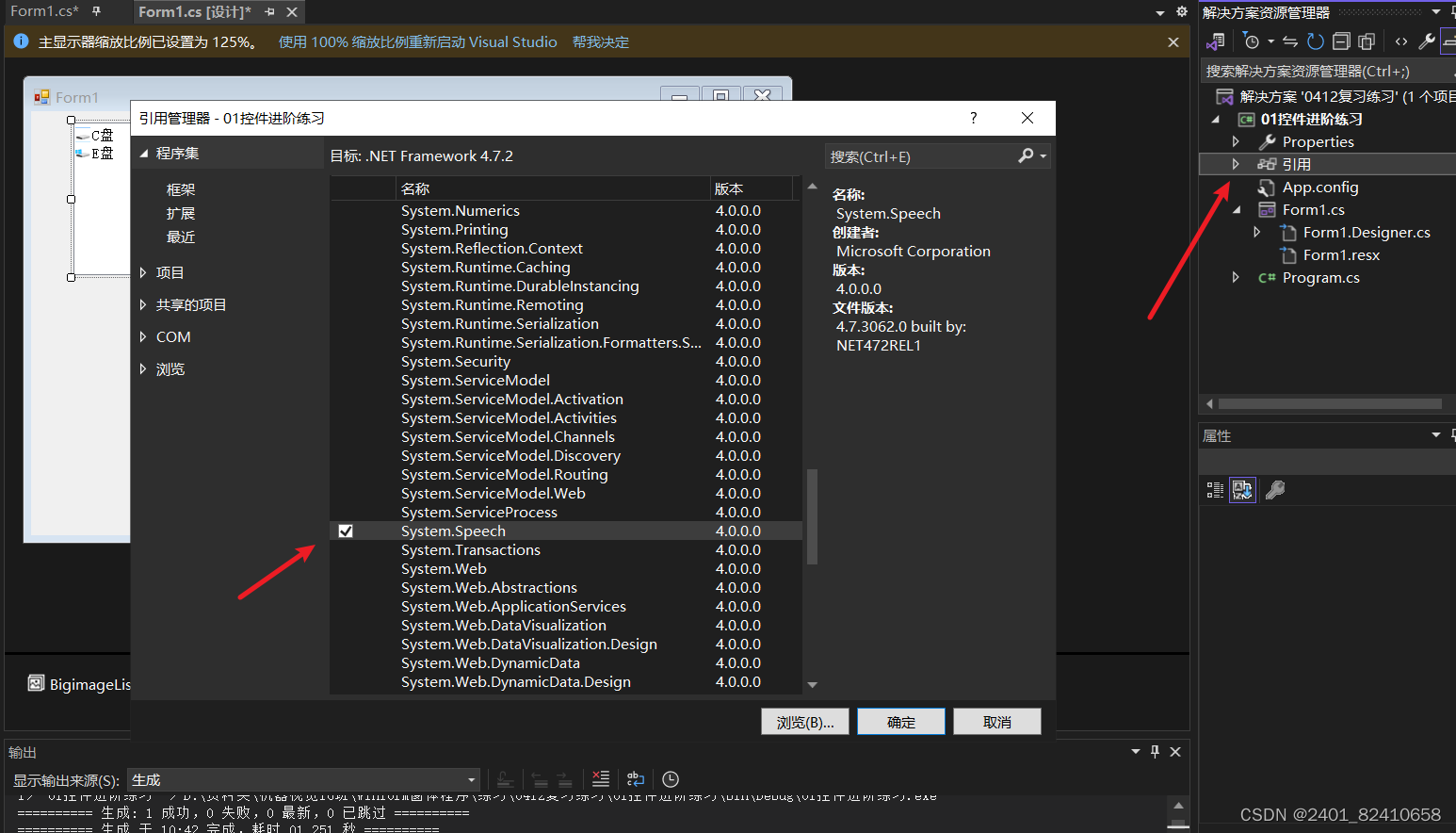Image resolution: width=1456 pixels, height=833 pixels.
Task: Close the Output panel
Action: click(x=1175, y=751)
